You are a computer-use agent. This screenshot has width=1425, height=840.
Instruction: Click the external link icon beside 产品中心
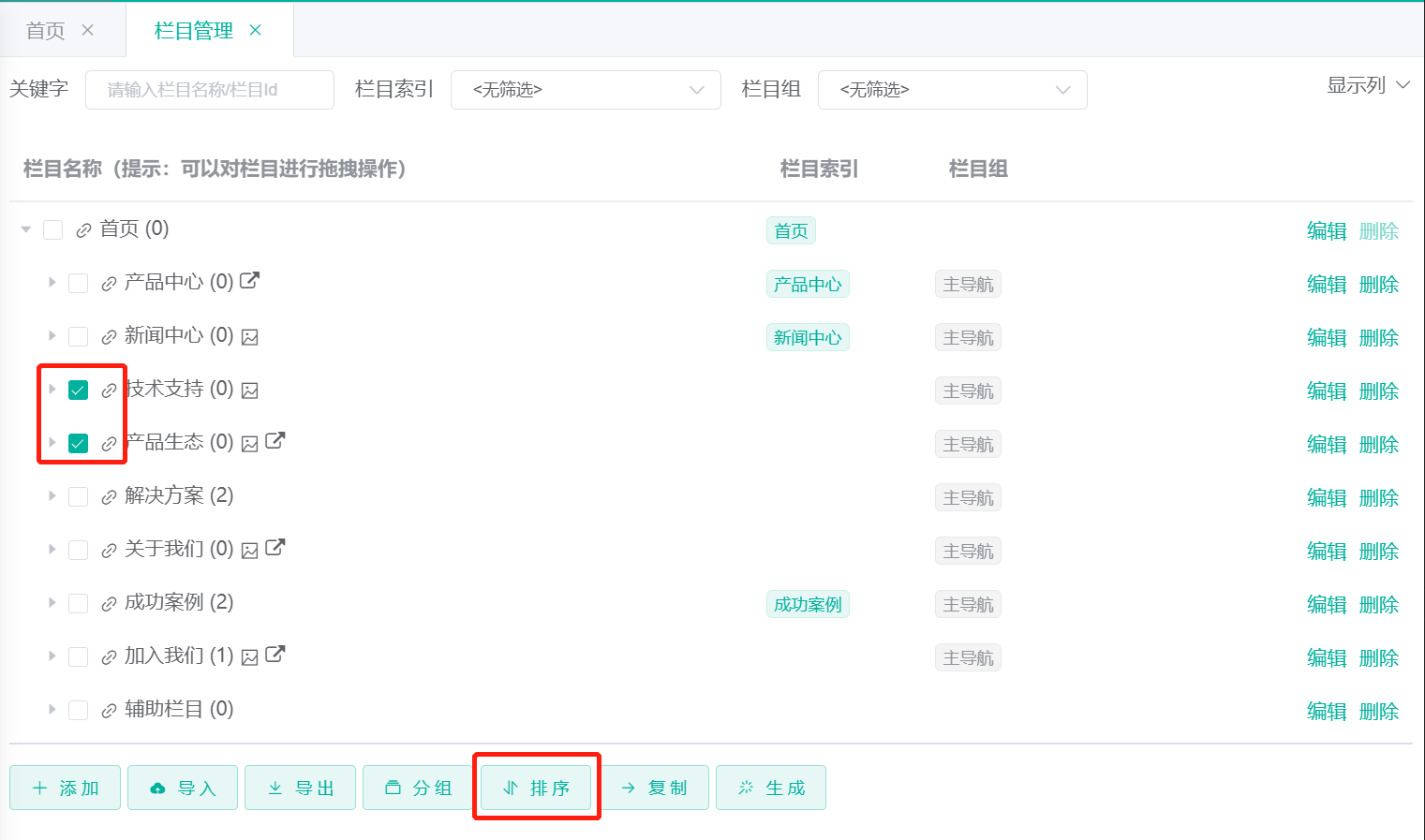tap(249, 280)
